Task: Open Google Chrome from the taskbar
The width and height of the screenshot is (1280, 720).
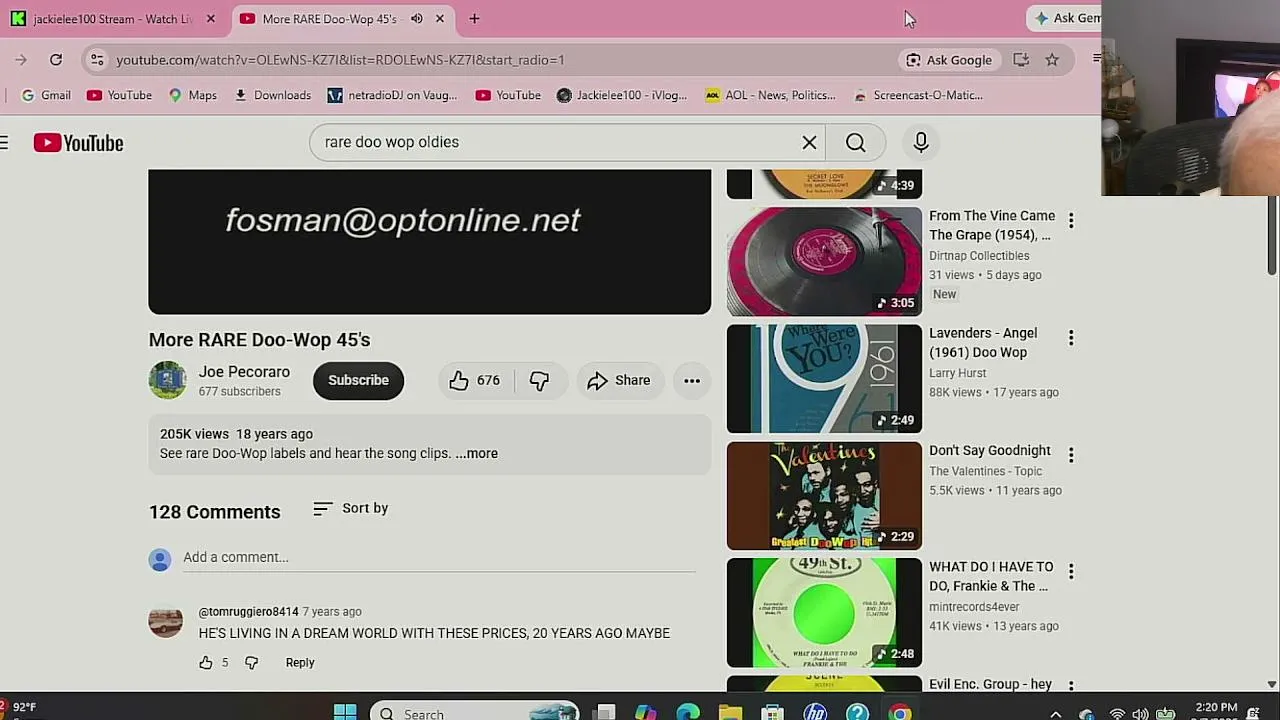Action: [x=900, y=712]
